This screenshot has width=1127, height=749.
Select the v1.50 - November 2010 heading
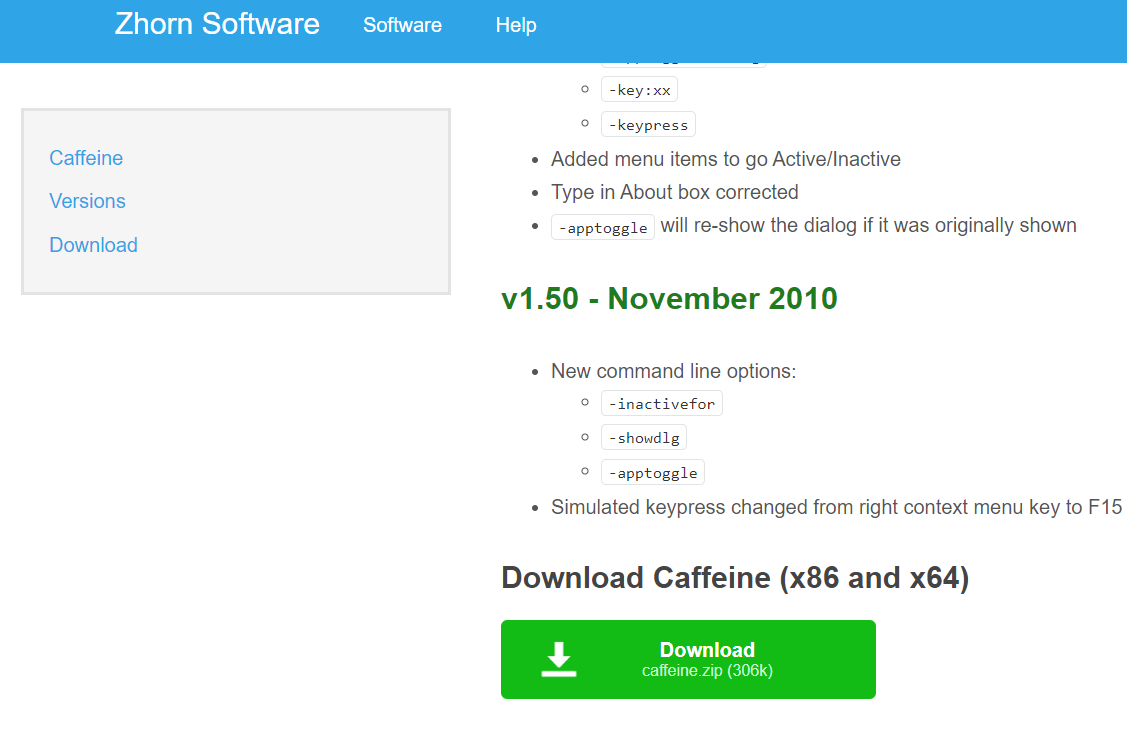point(669,298)
